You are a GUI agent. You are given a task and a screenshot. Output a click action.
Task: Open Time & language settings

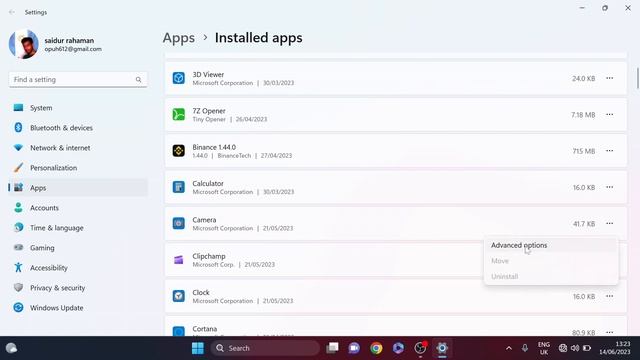pos(78,228)
